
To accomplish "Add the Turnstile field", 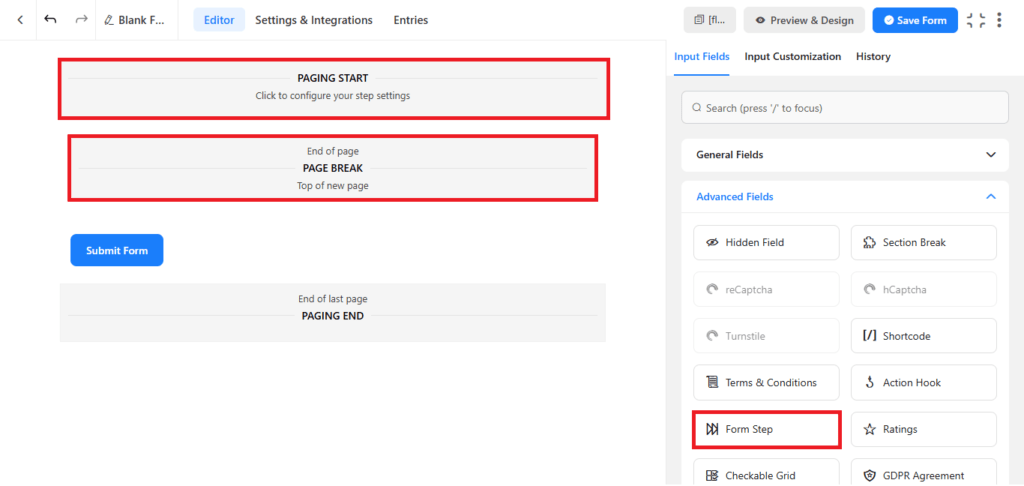I will tap(766, 336).
